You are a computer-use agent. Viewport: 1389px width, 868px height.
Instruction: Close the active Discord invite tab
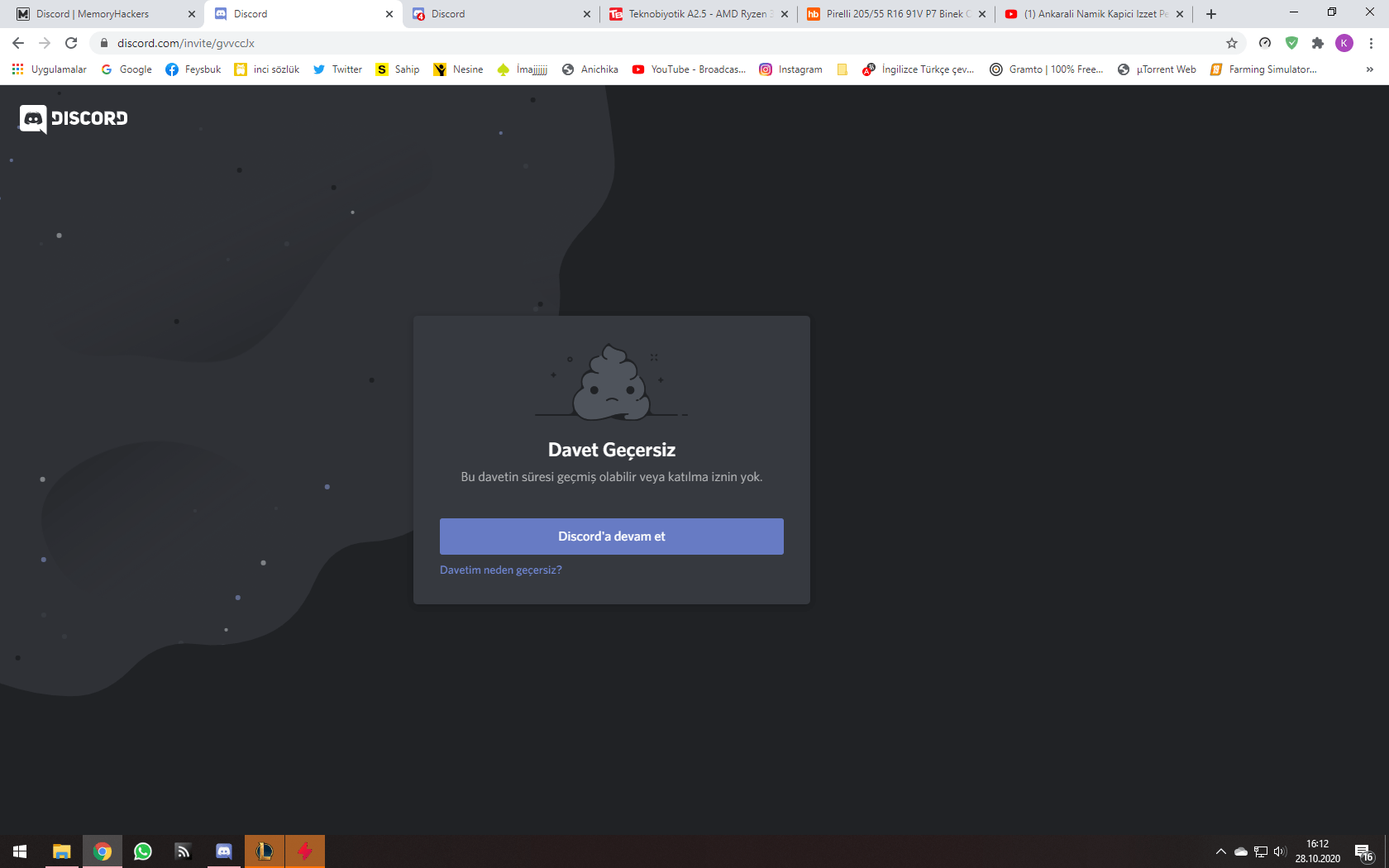click(389, 14)
